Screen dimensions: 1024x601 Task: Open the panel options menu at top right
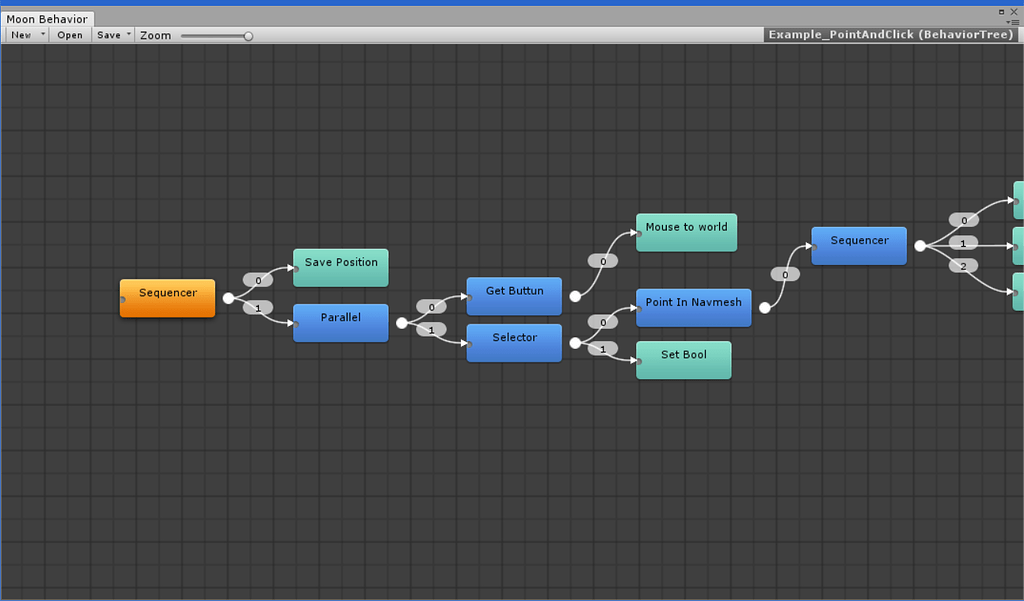[1015, 22]
